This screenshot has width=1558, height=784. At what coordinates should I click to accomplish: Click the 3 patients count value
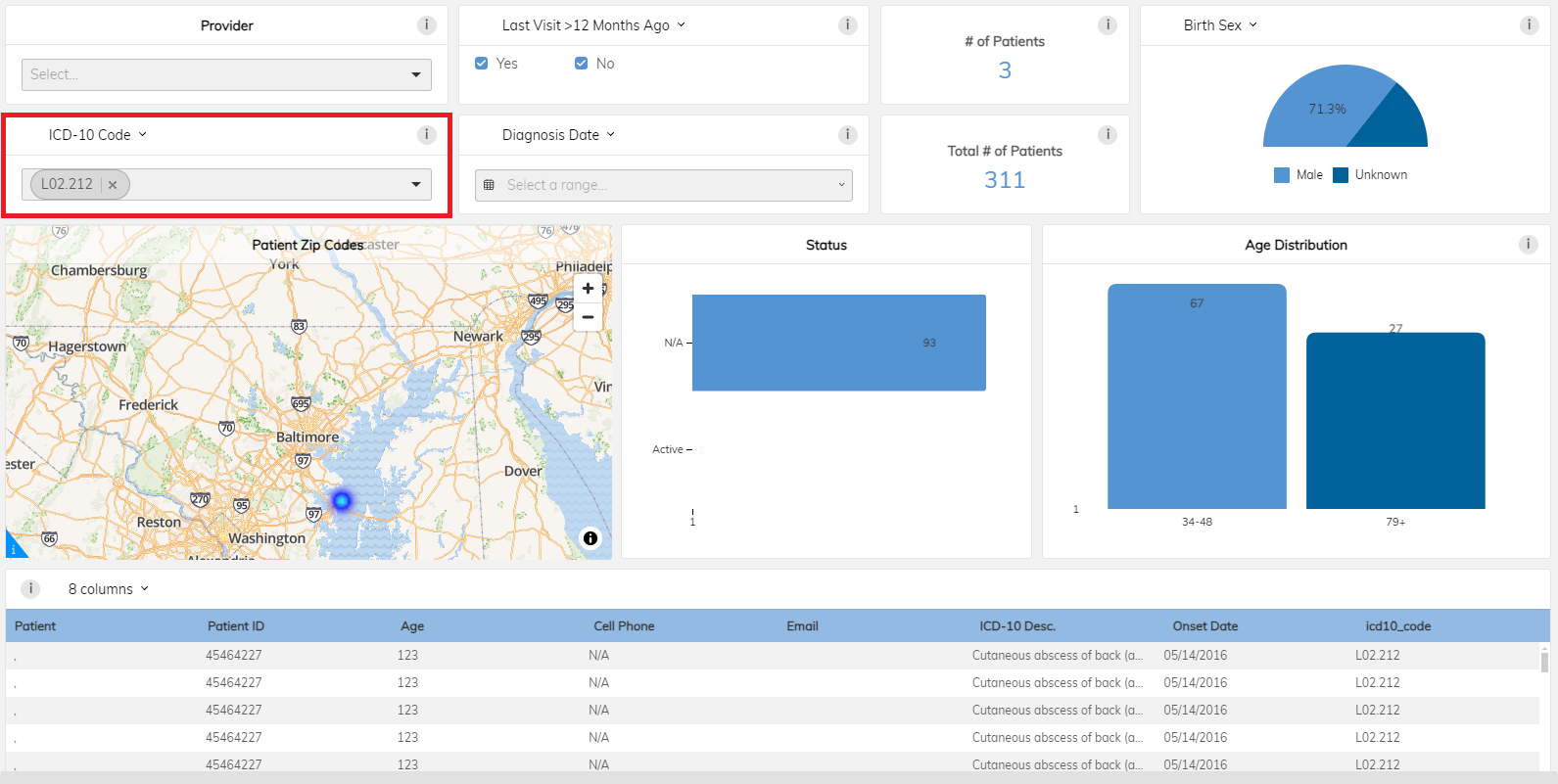pos(1005,70)
